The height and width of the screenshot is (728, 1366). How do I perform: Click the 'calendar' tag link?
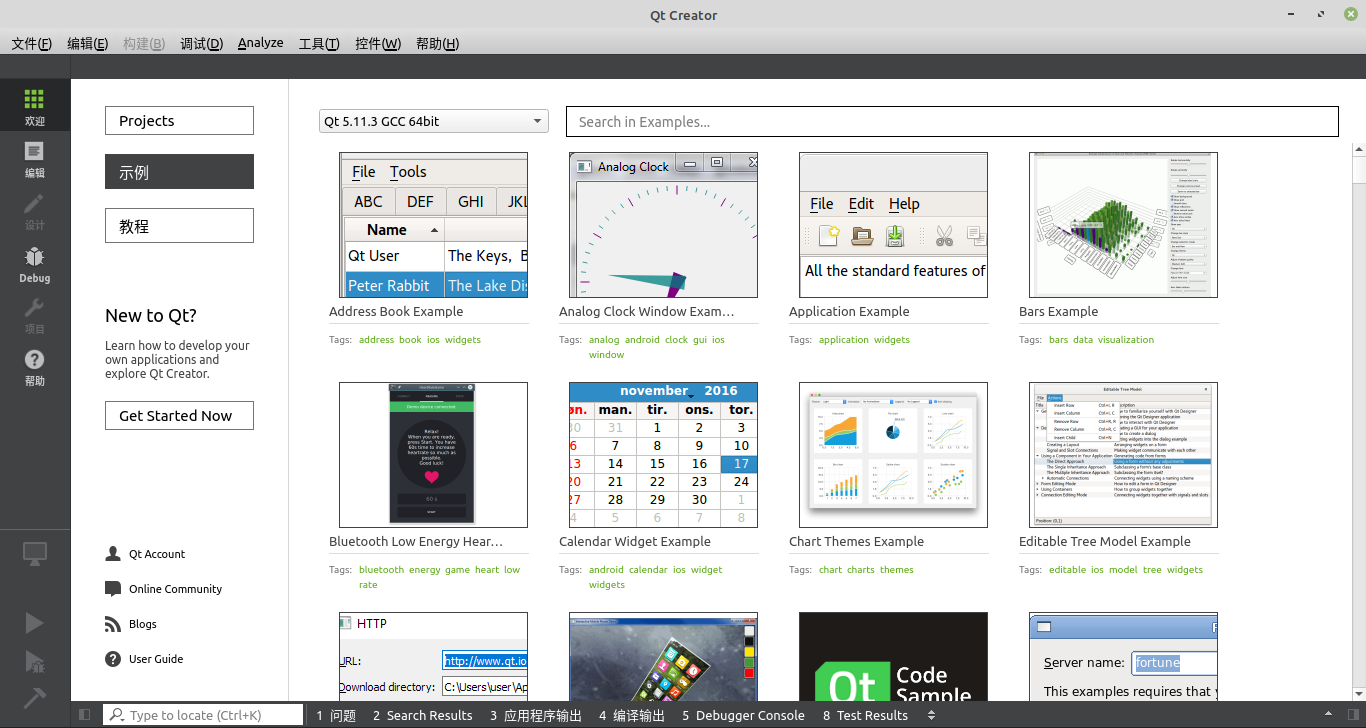coord(648,570)
